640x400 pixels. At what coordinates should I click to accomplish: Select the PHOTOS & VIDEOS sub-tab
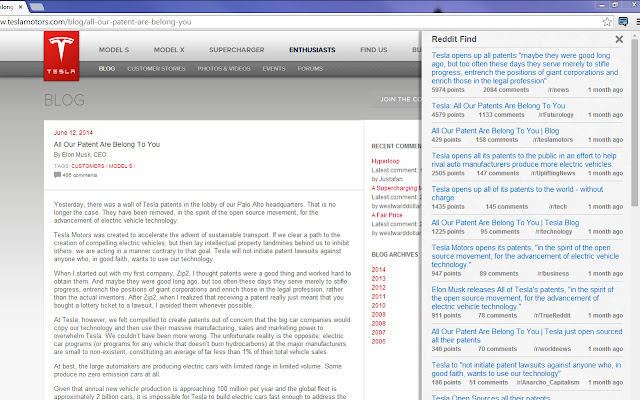click(224, 69)
